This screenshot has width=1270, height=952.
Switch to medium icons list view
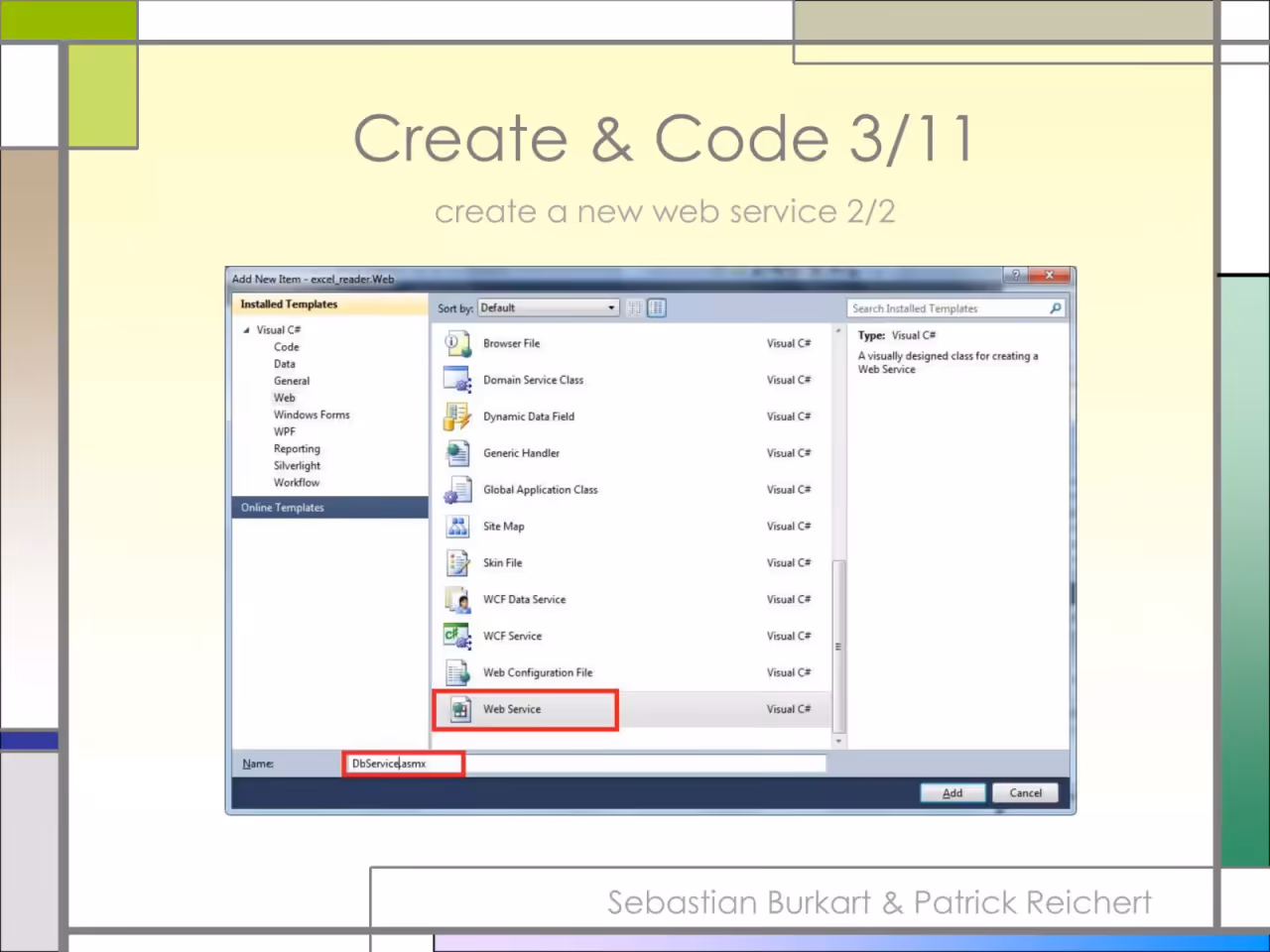(657, 308)
